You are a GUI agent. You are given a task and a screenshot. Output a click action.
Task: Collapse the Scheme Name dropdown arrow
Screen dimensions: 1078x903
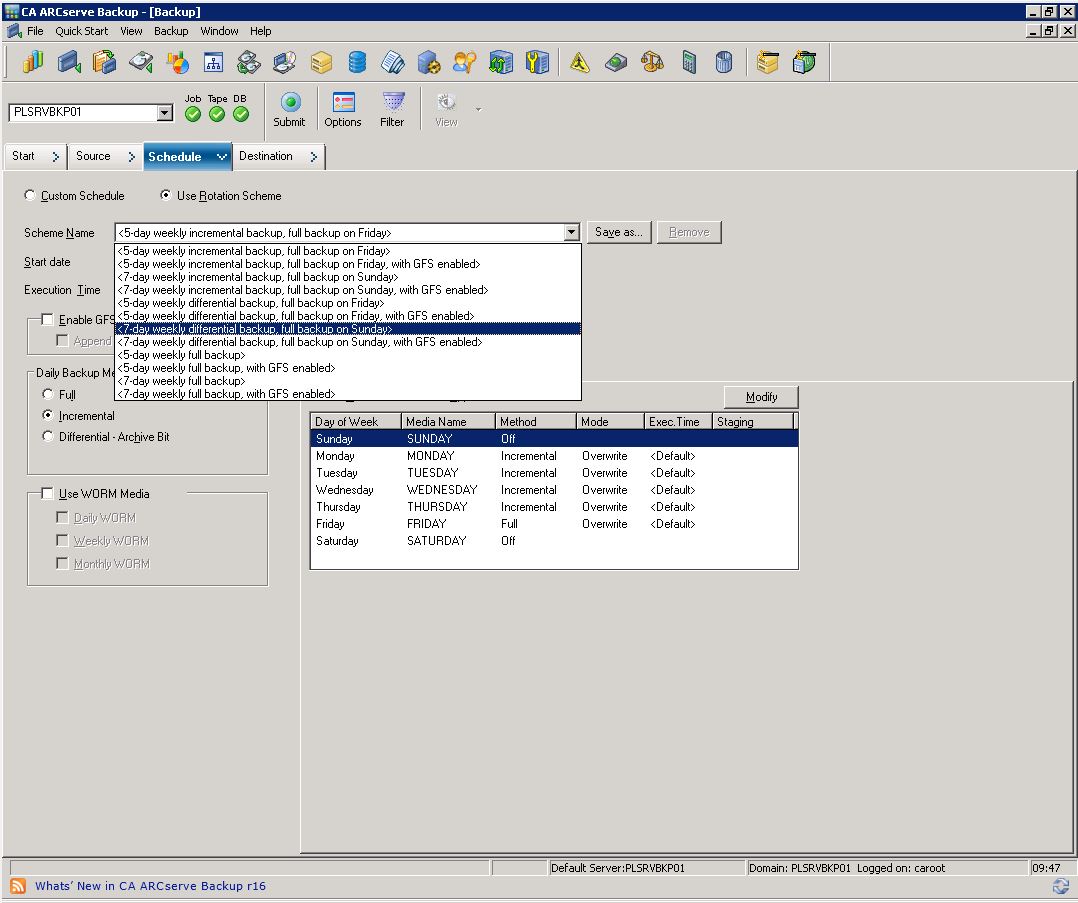tap(571, 233)
